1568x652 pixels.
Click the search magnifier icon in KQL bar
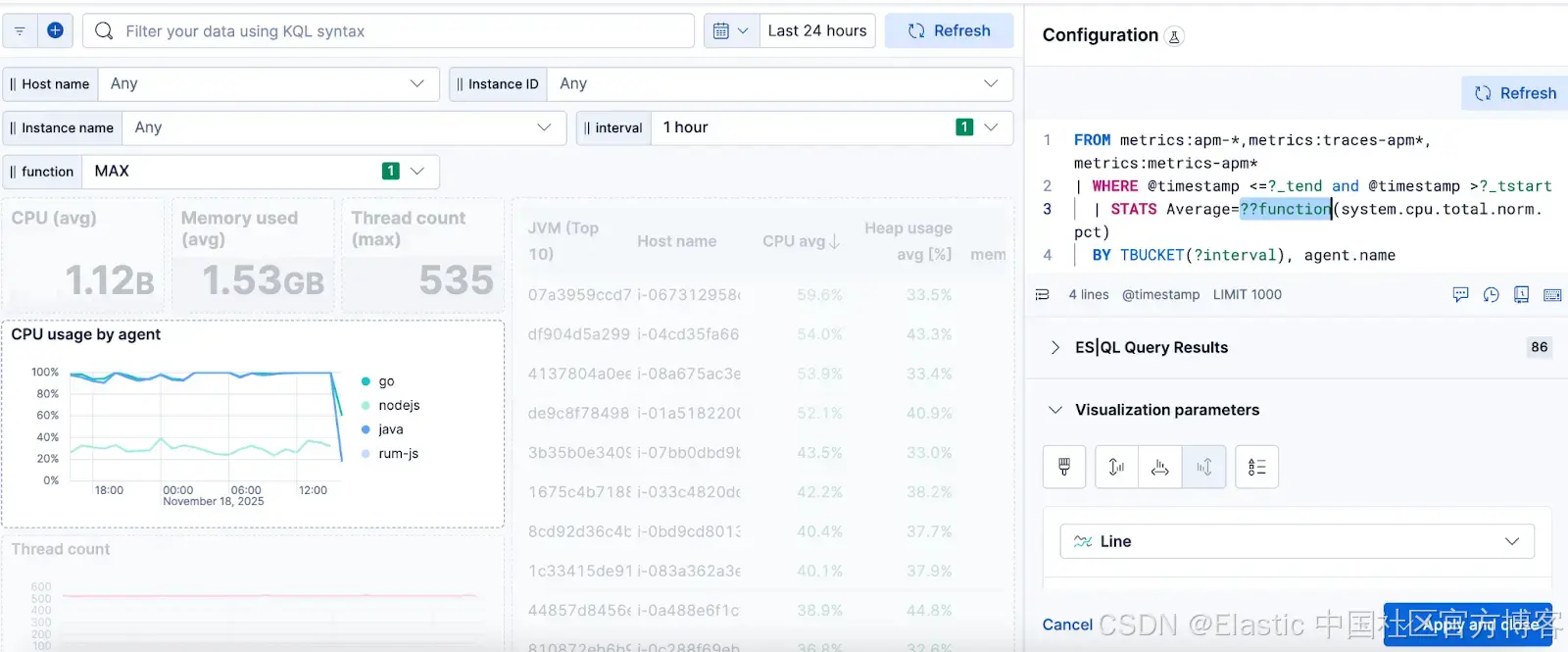pos(104,31)
